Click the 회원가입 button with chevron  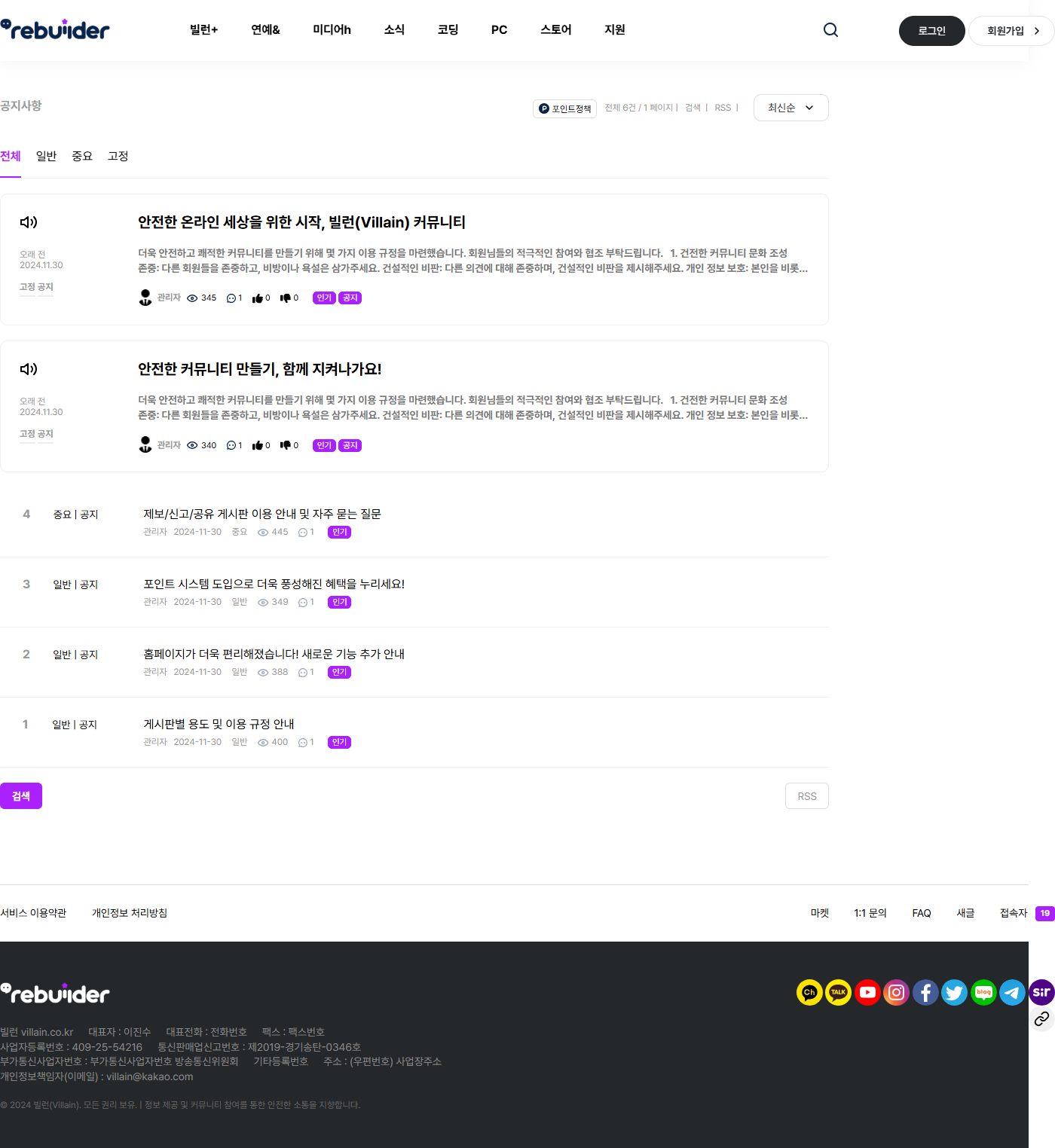[1012, 31]
